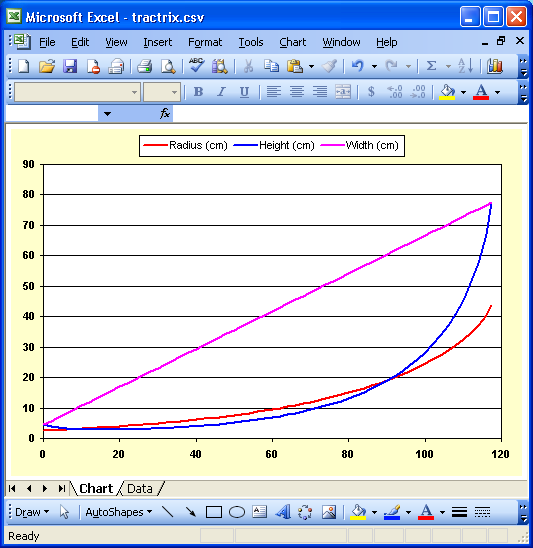
Task: Open Line Style options on Drawing toolbar
Action: click(x=459, y=512)
